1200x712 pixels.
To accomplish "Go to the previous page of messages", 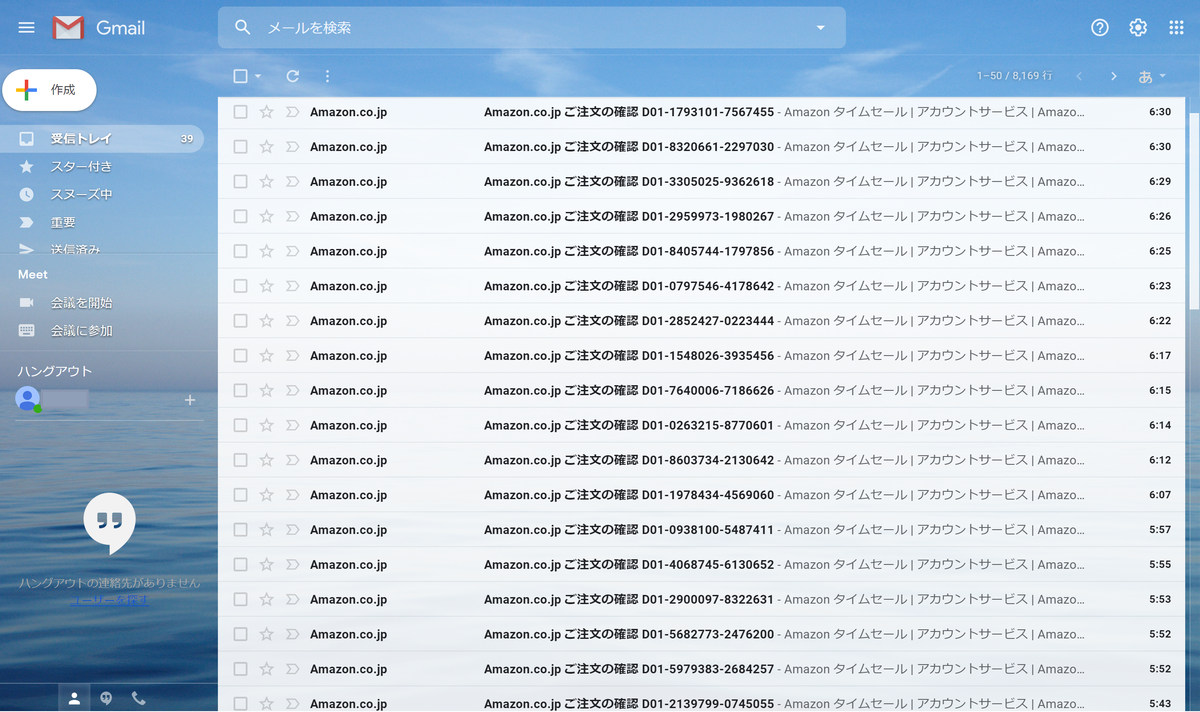I will [x=1079, y=76].
